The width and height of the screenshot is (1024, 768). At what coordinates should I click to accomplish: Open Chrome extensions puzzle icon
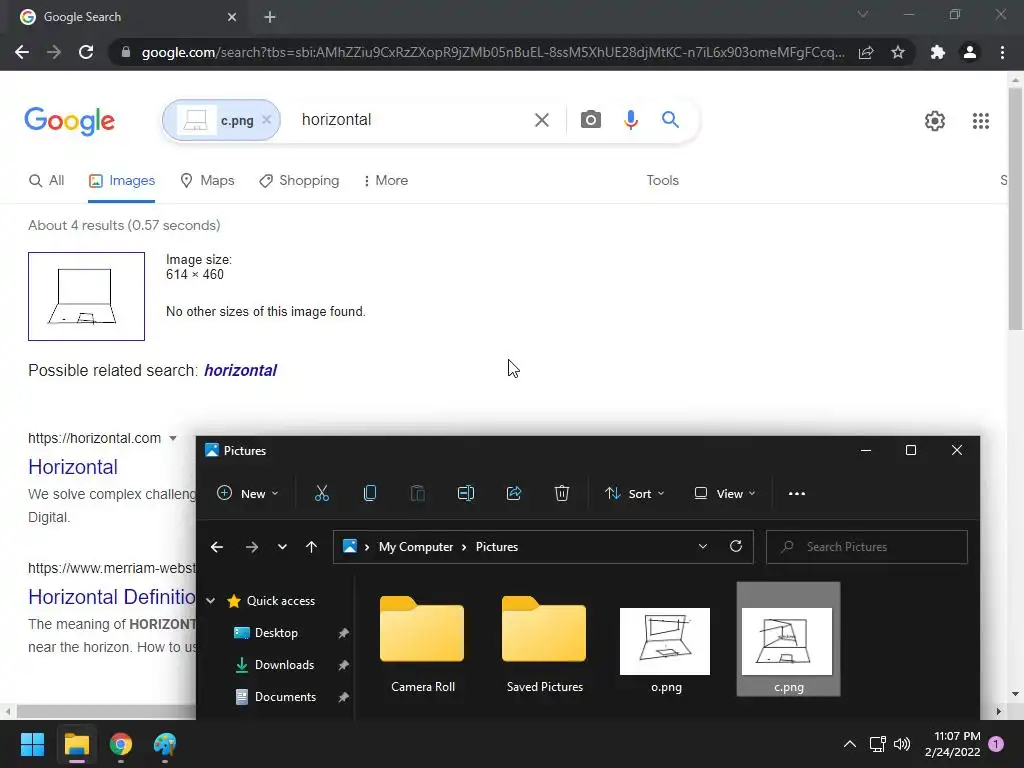click(x=938, y=52)
